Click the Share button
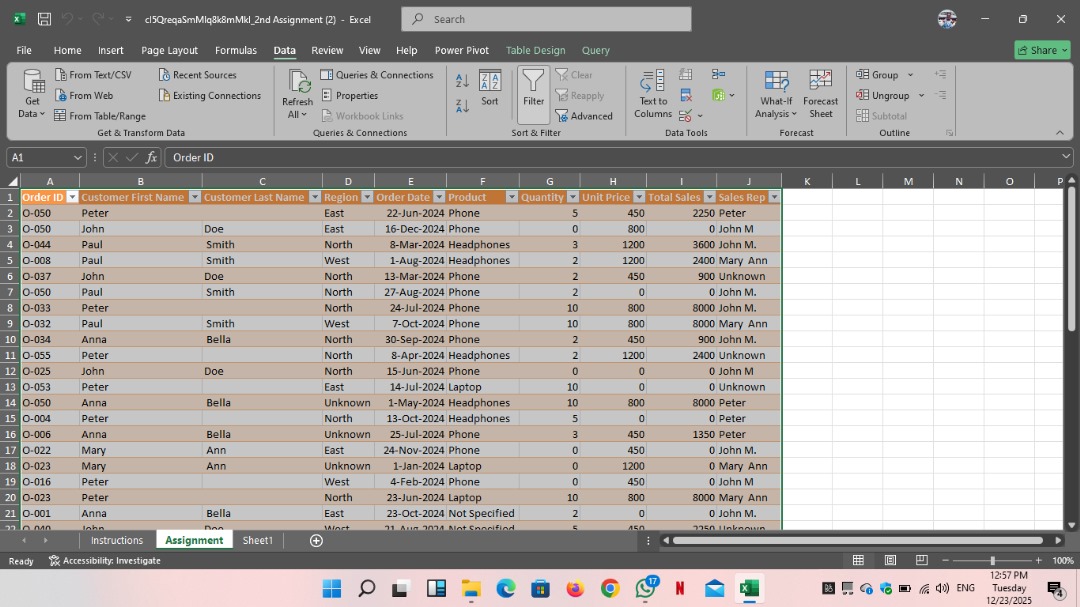 pos(1042,50)
